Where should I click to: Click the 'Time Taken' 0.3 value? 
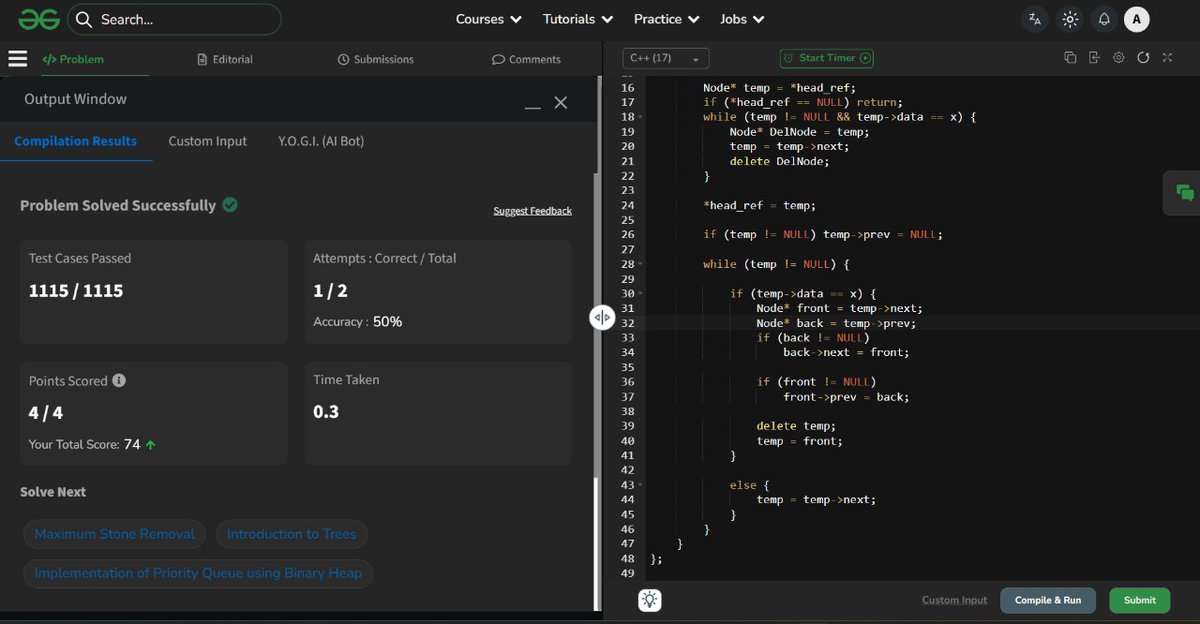click(326, 412)
